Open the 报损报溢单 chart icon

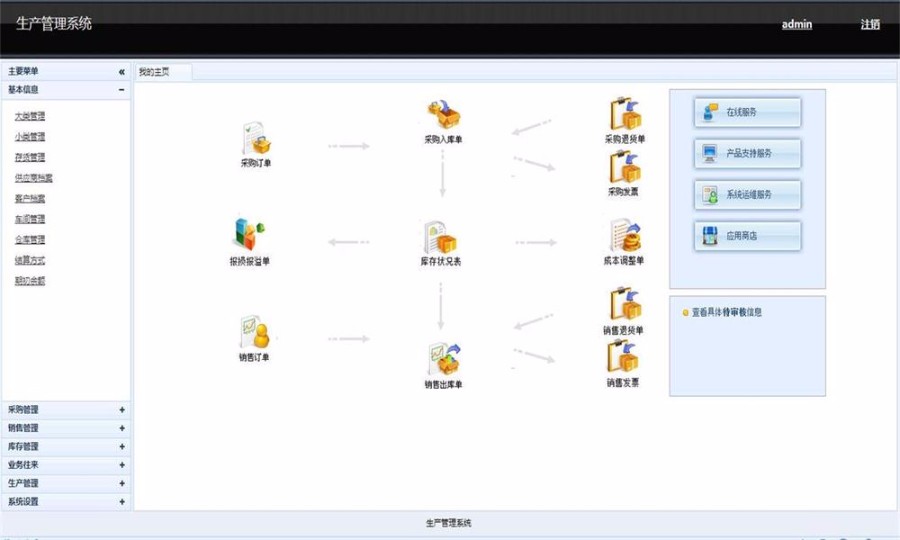point(249,234)
